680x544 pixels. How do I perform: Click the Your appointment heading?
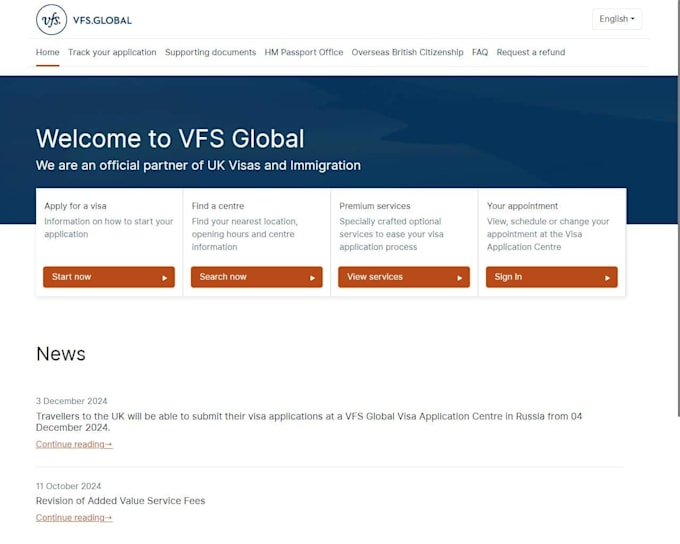[x=522, y=206]
